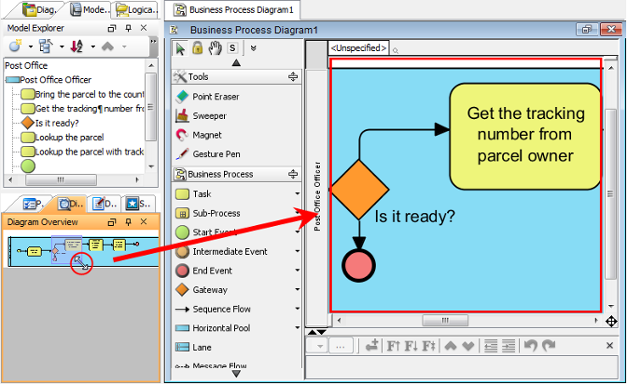Switch to the Diag. navigator tab
The height and width of the screenshot is (384, 627).
click(x=39, y=10)
